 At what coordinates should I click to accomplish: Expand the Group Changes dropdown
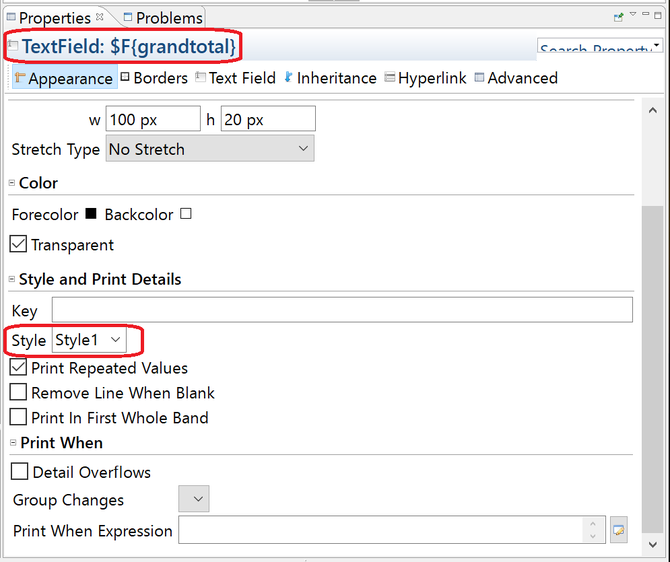[194, 499]
